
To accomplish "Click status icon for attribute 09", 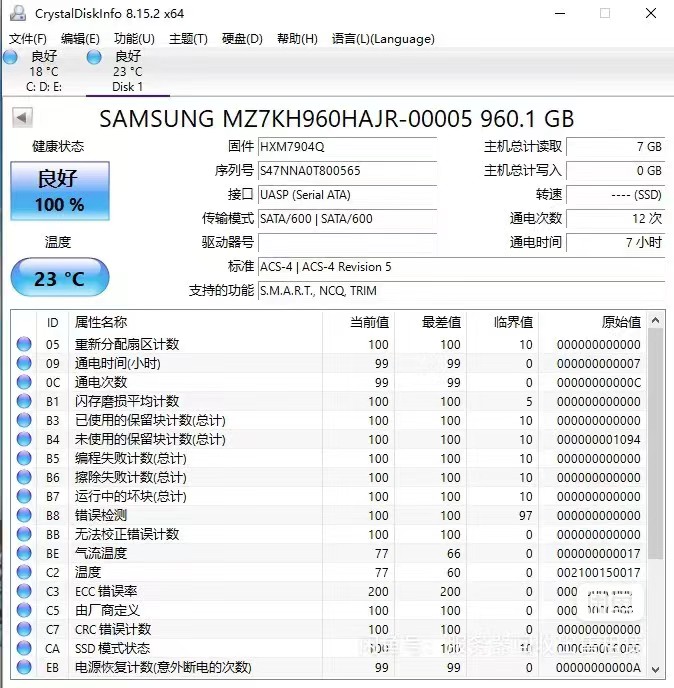I will click(24, 363).
